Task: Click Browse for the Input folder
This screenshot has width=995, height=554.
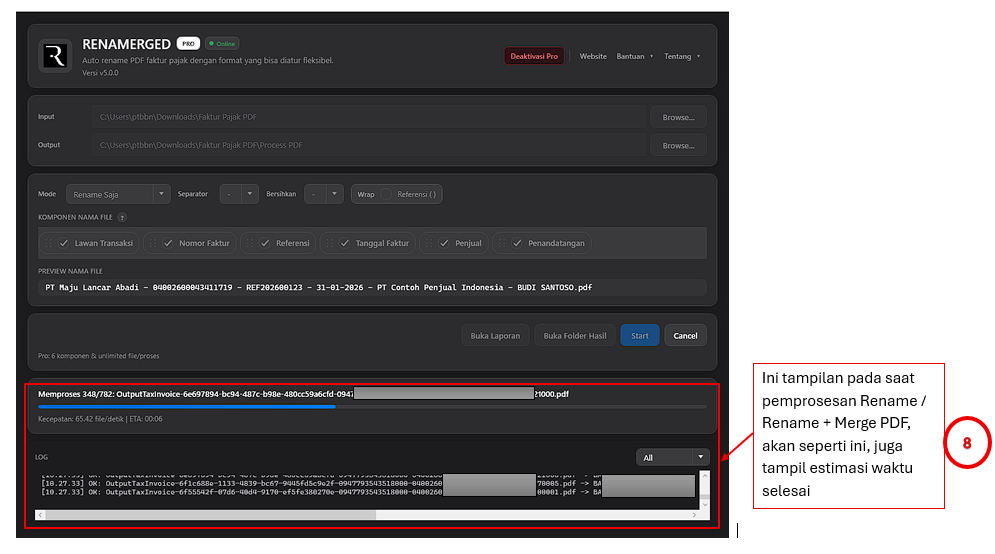Action: (678, 117)
